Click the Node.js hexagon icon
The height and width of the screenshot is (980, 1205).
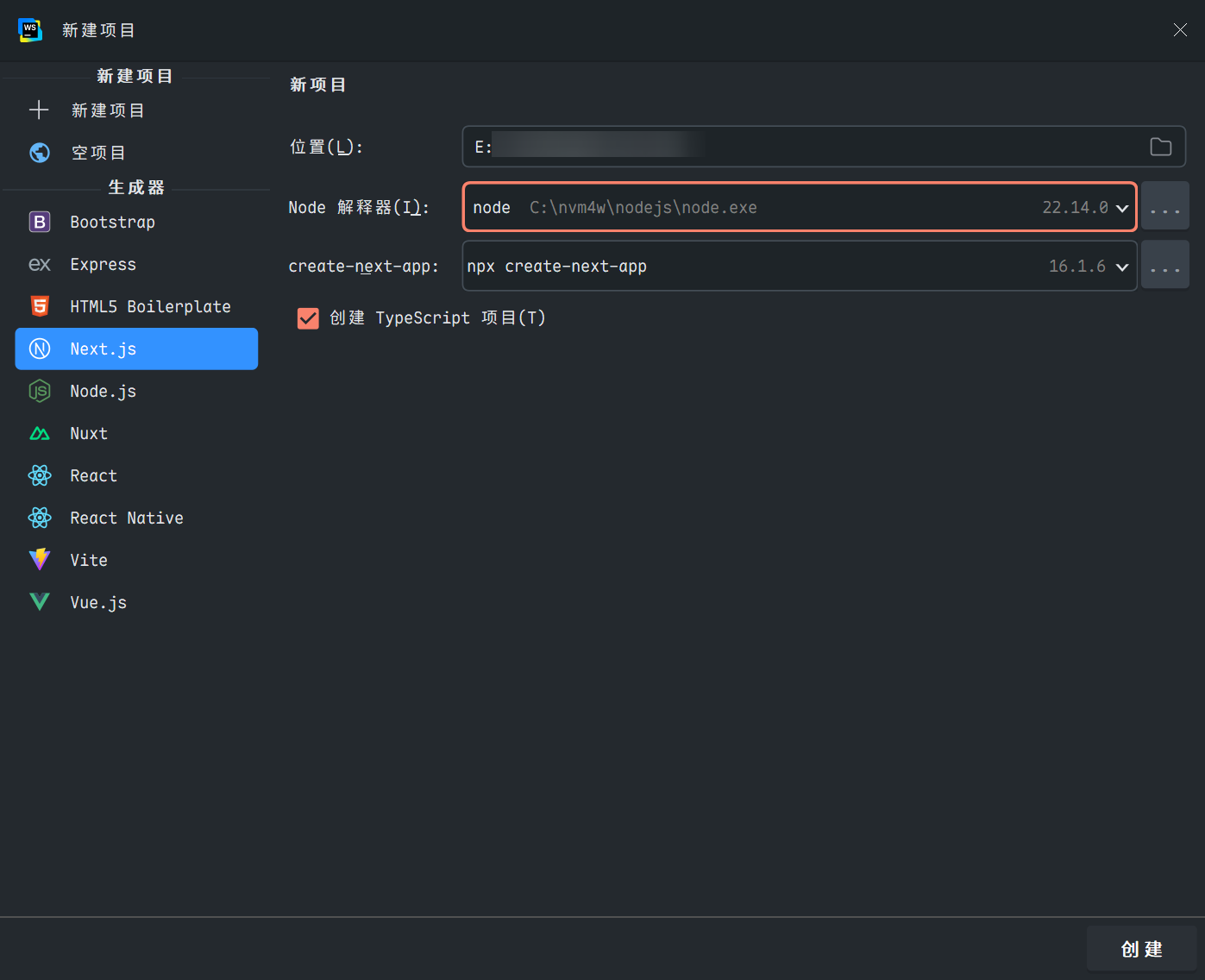pos(40,391)
